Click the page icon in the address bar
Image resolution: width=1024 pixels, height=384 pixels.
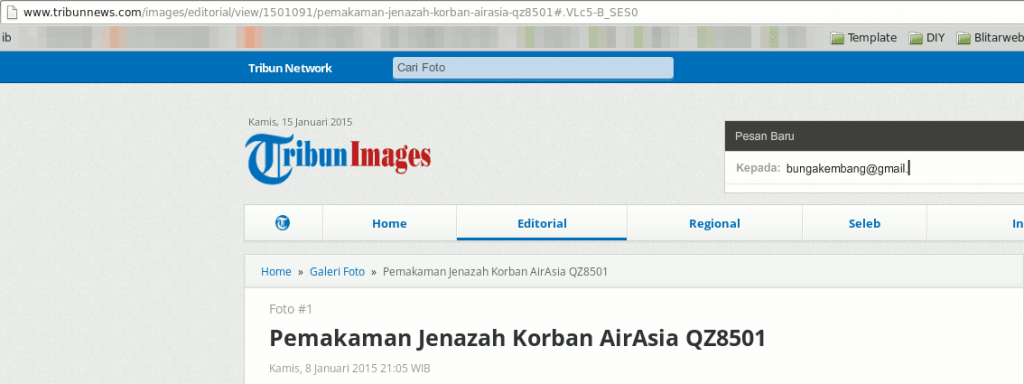pyautogui.click(x=11, y=12)
